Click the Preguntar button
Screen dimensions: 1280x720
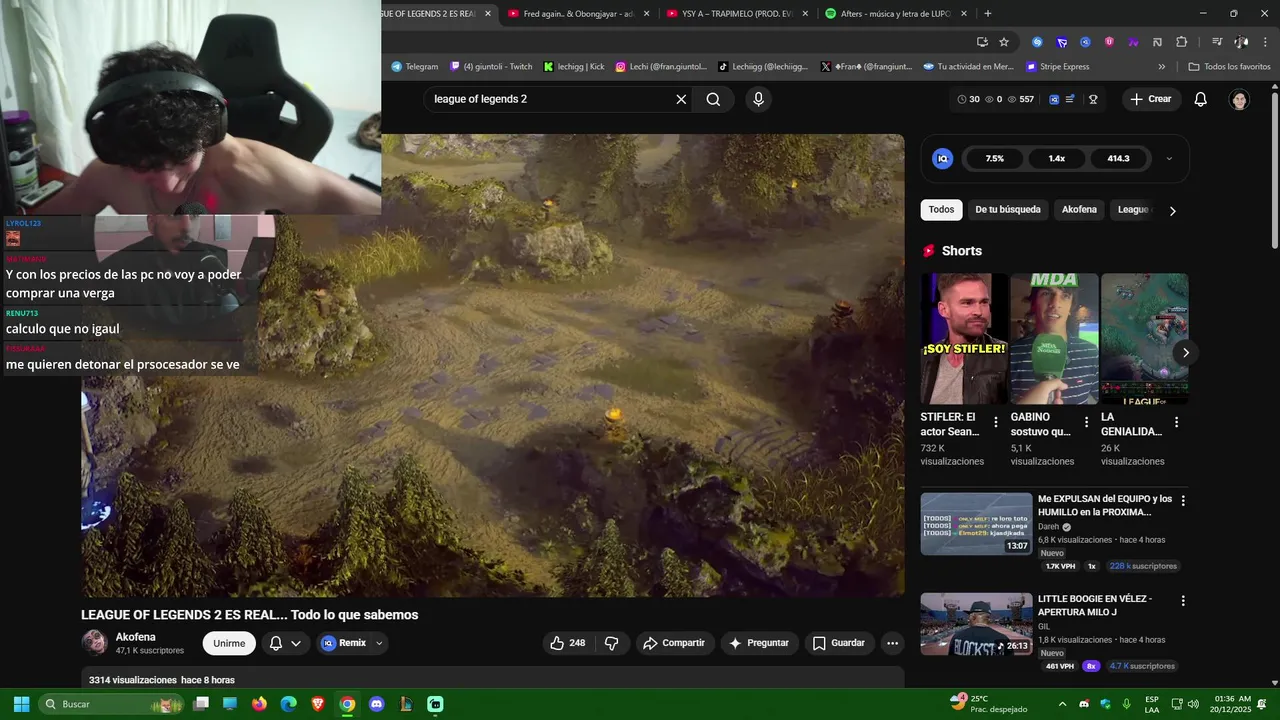pos(759,643)
